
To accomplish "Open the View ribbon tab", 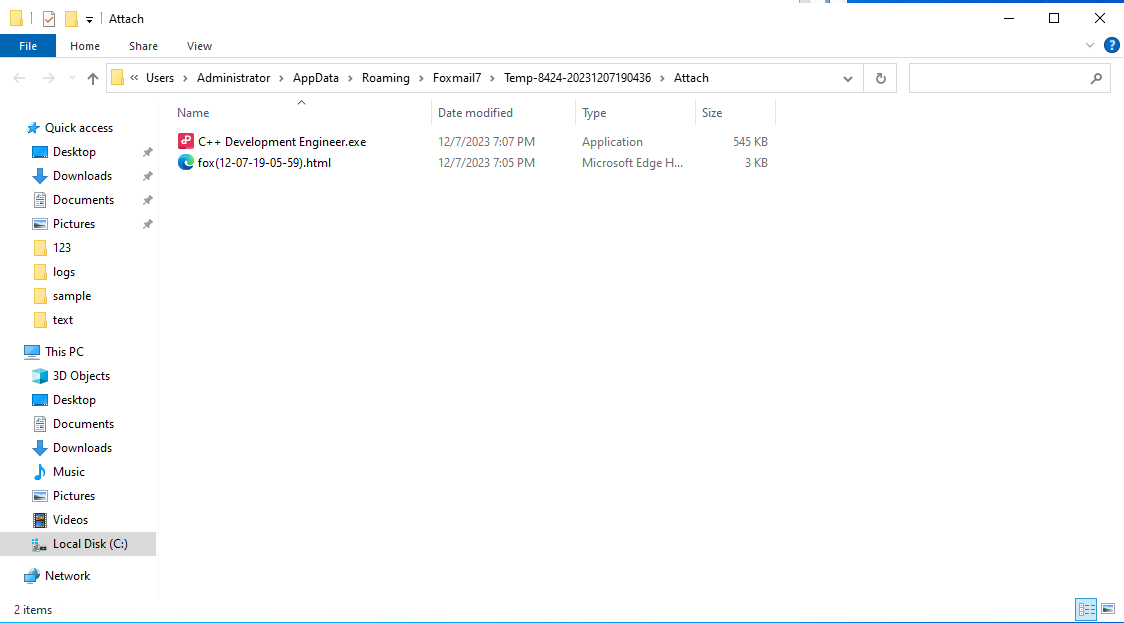I will [199, 46].
